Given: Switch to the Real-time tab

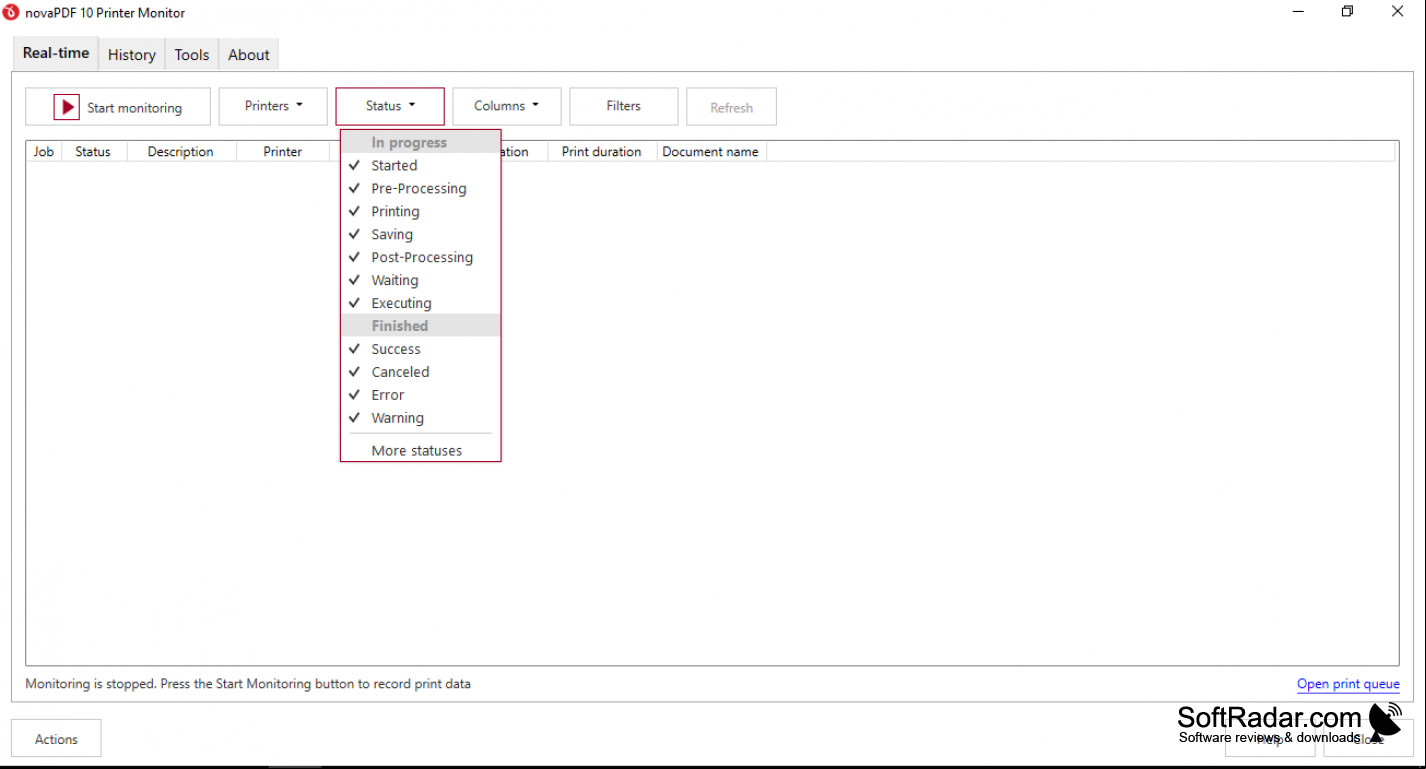Looking at the screenshot, I should 56,53.
